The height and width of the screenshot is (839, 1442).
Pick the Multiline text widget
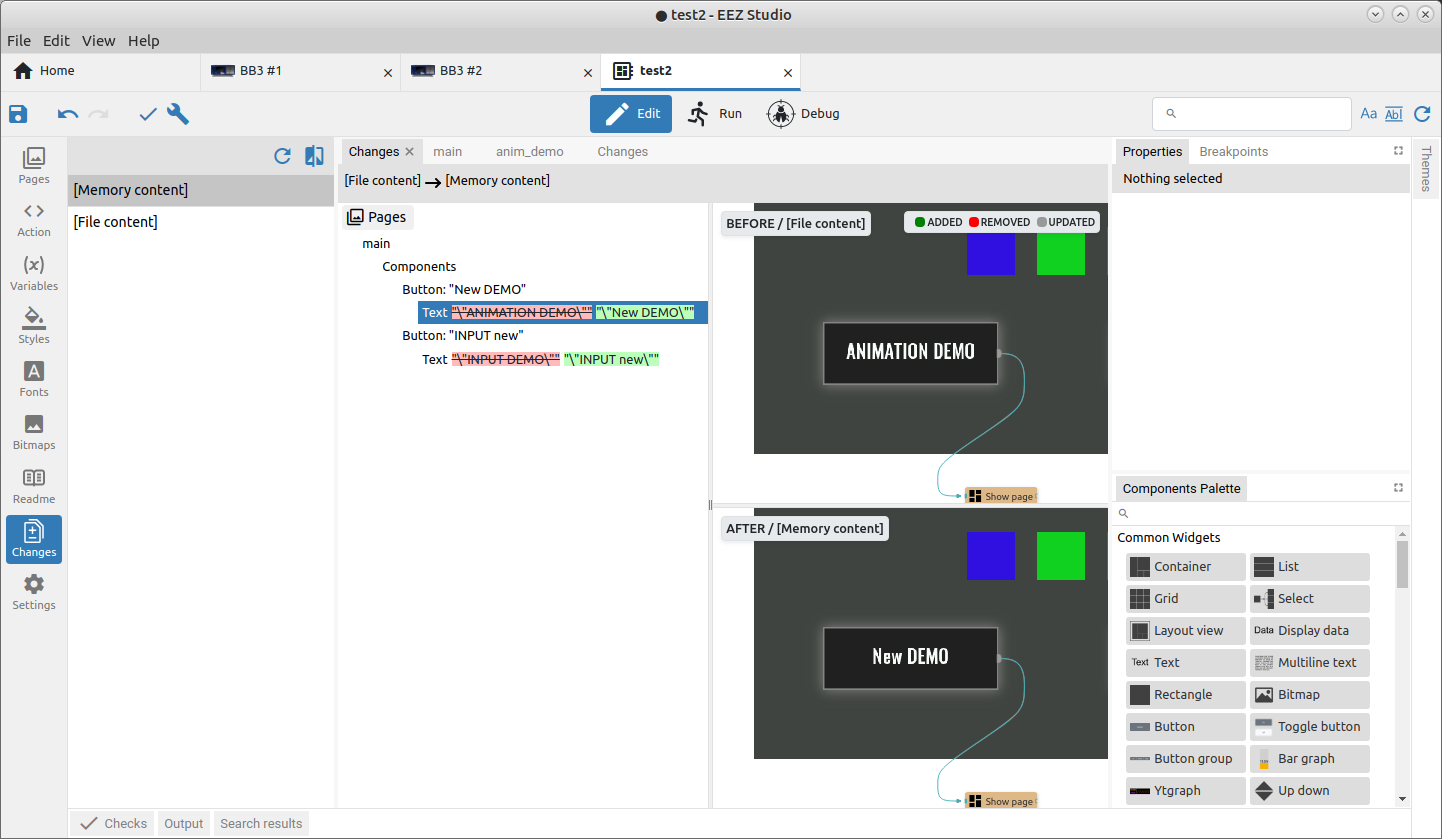[1310, 663]
